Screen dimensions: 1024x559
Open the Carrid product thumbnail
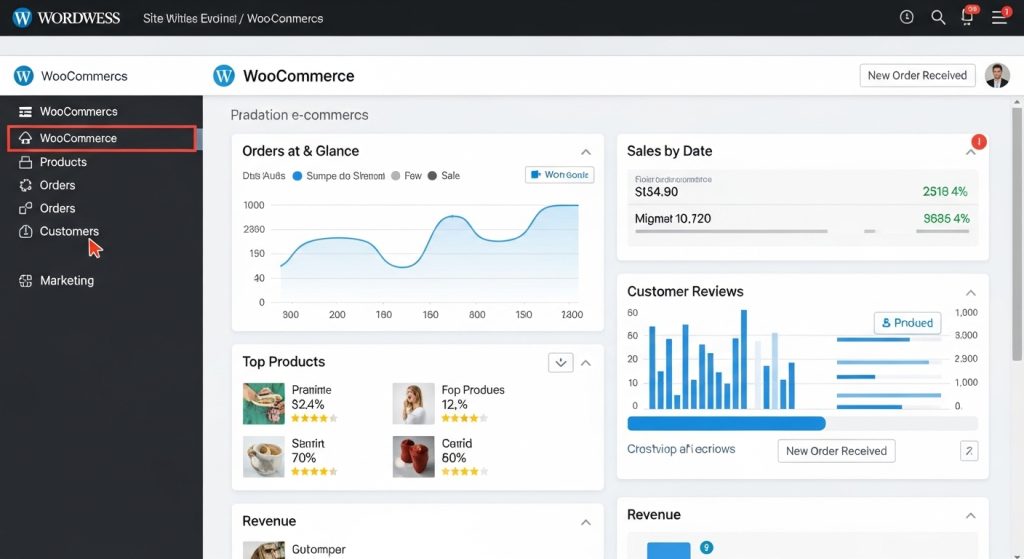pos(413,457)
